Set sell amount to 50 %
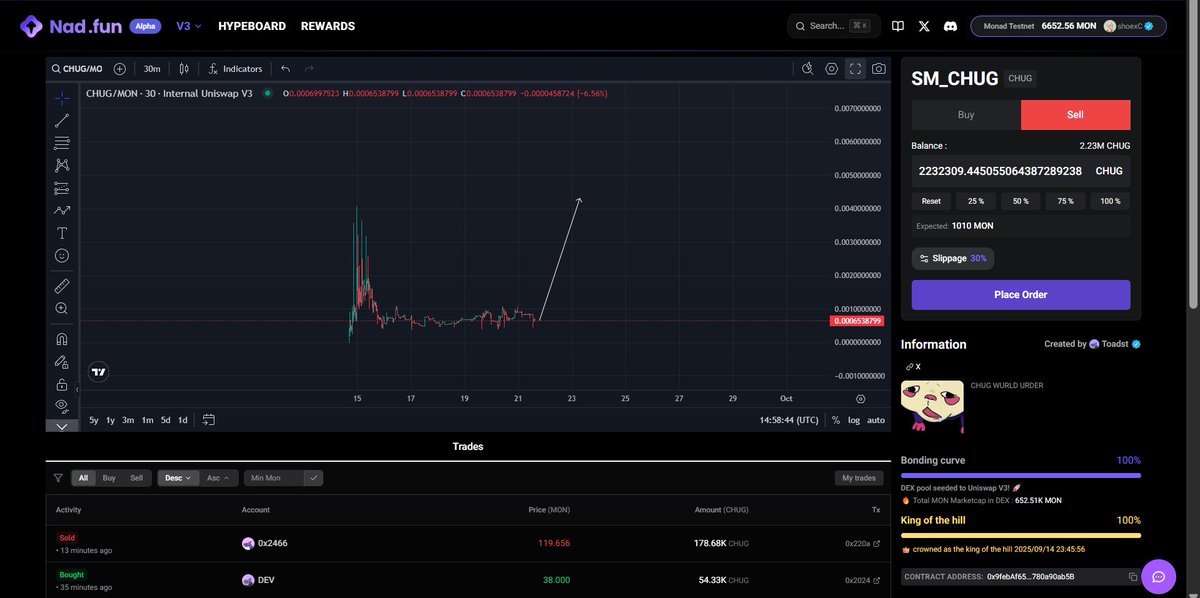The width and height of the screenshot is (1200, 598). [x=1021, y=201]
